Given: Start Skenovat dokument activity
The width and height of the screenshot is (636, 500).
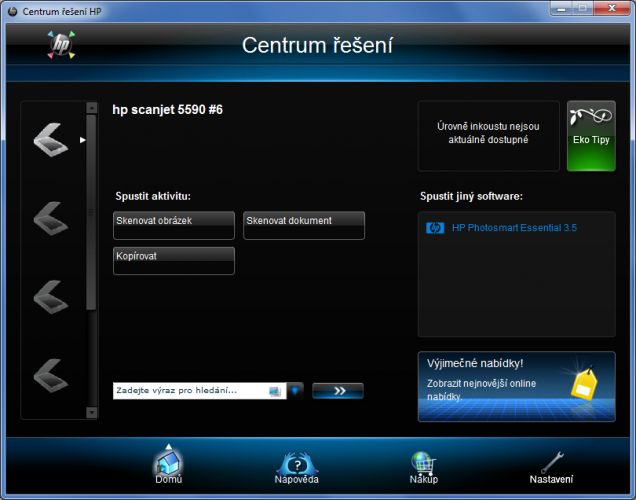Looking at the screenshot, I should 304,225.
